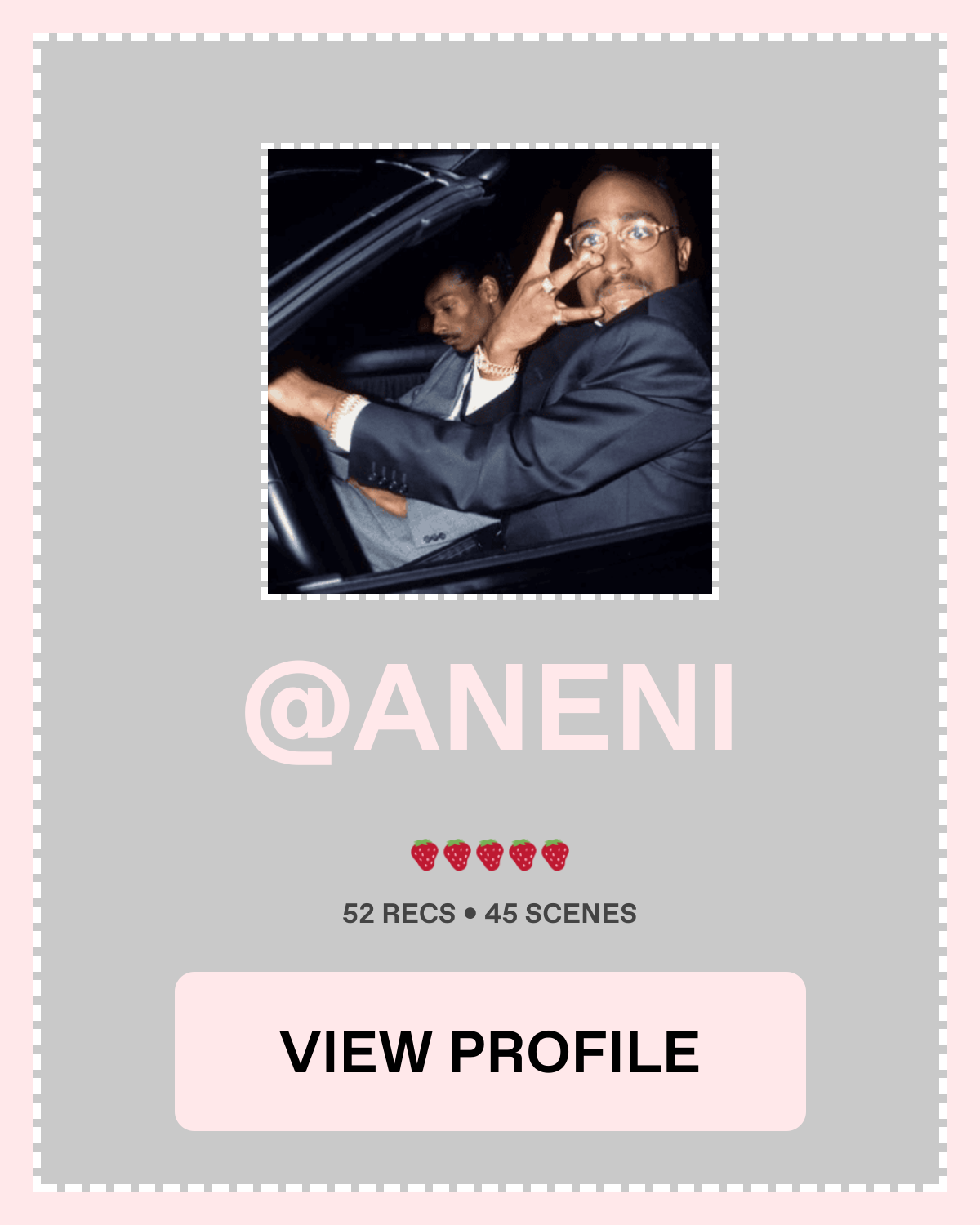Click the @ symbol in the username
Screen dimensions: 980x1225
(290, 712)
